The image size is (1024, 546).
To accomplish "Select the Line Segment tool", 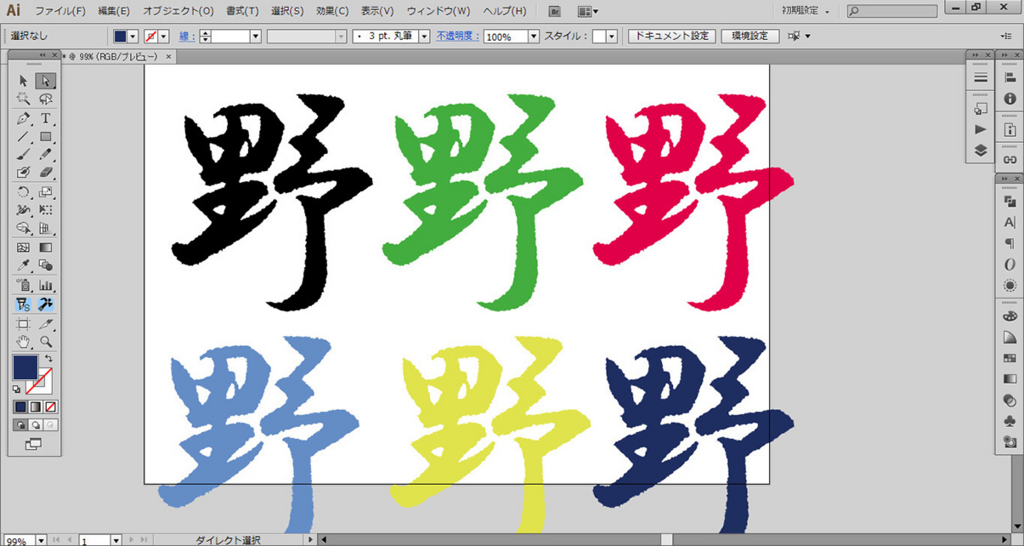I will [x=24, y=137].
